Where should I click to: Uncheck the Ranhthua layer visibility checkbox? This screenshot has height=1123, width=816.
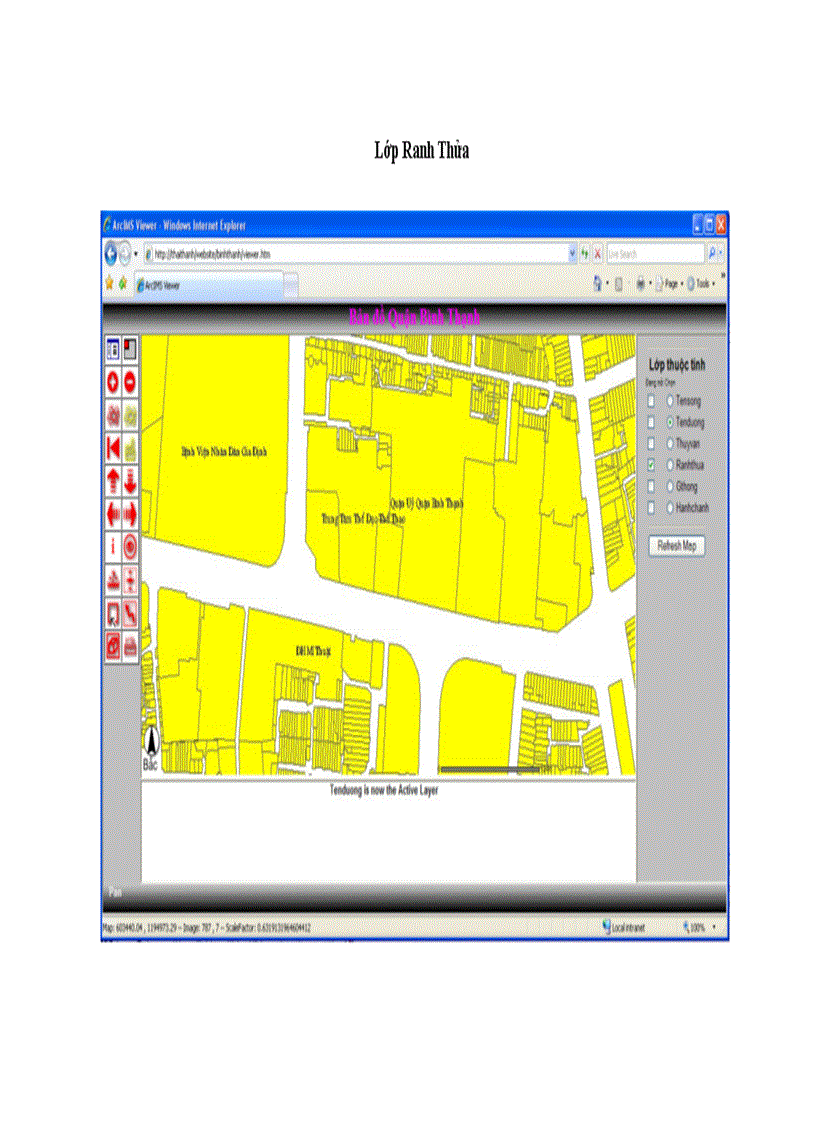coord(652,465)
